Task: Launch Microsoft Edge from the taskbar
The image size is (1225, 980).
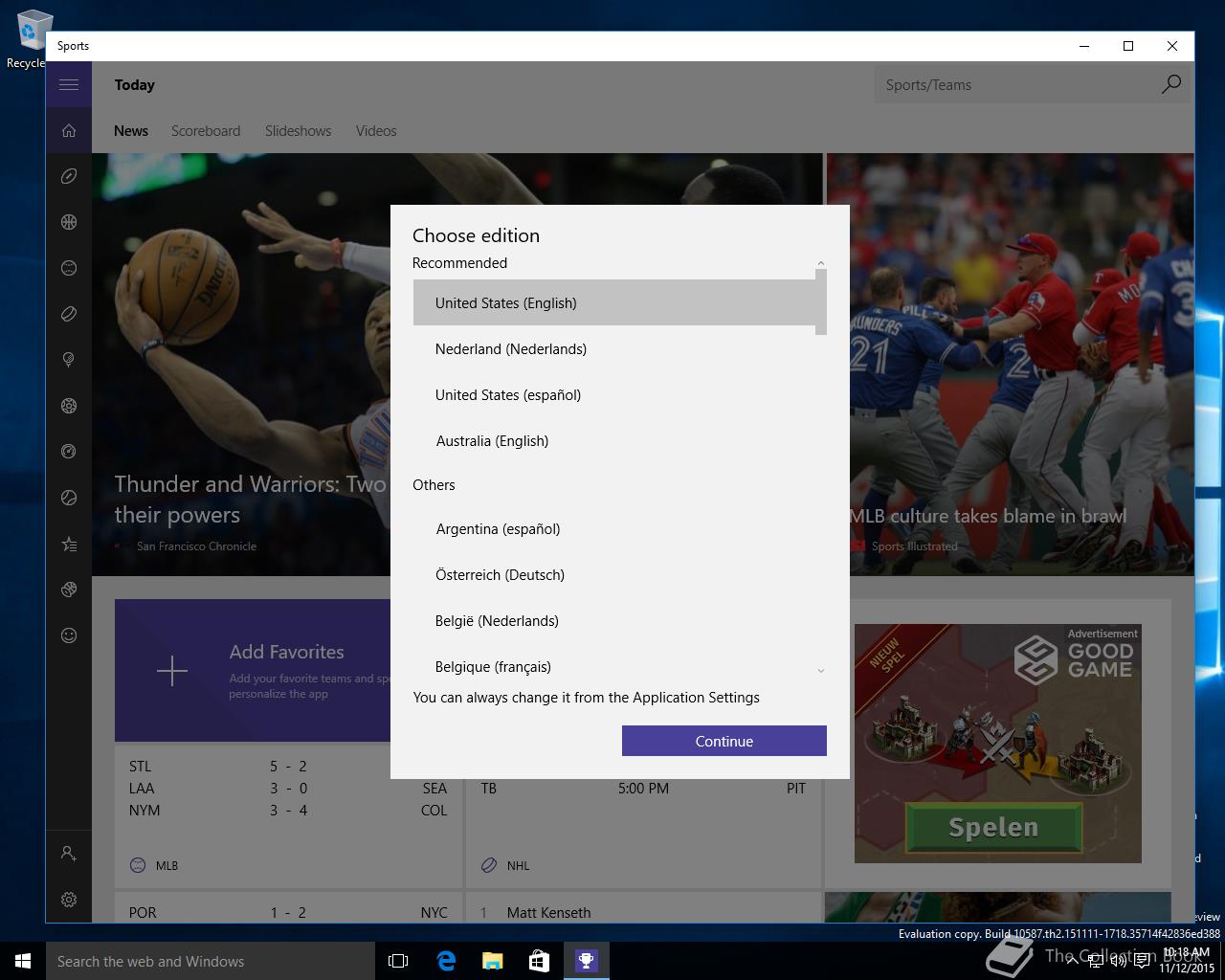Action: click(x=446, y=961)
